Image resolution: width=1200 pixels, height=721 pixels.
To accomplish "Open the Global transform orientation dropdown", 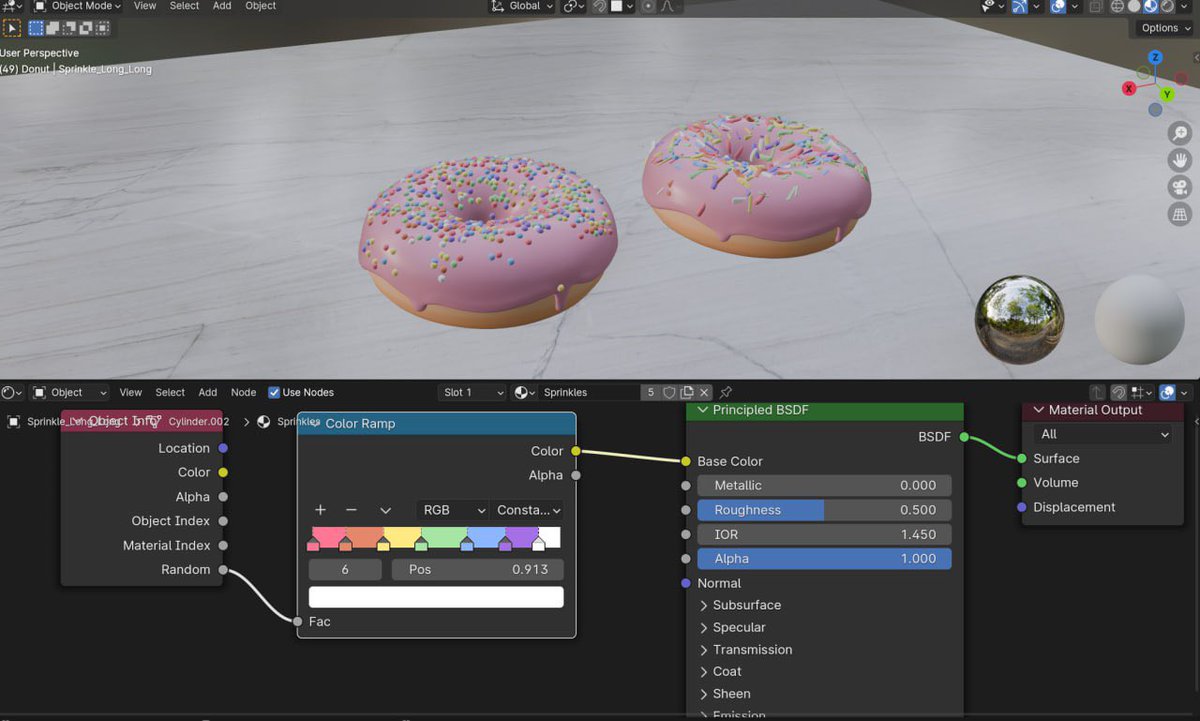I will (x=523, y=6).
